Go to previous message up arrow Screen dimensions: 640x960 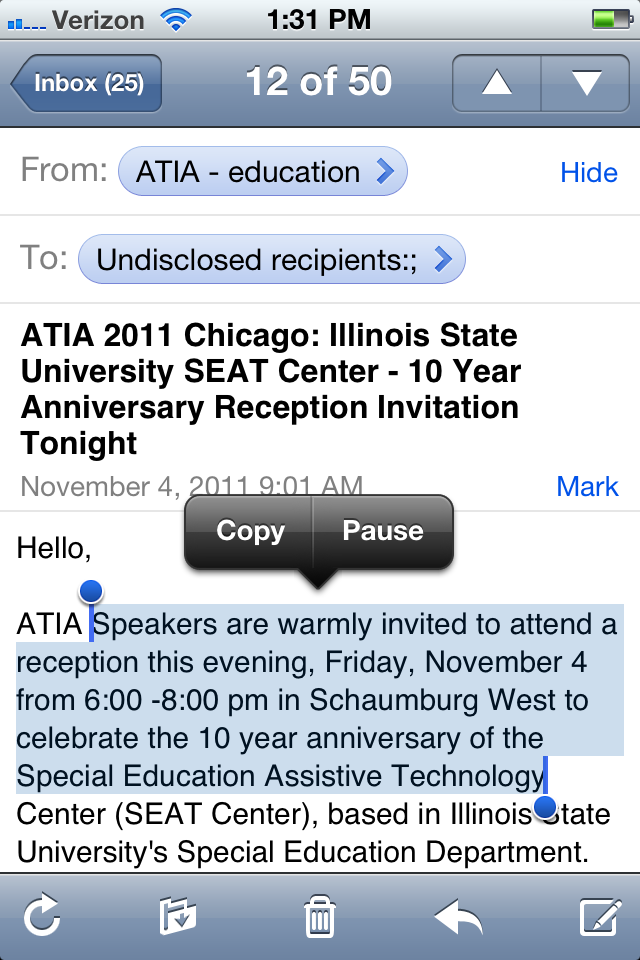coord(497,83)
